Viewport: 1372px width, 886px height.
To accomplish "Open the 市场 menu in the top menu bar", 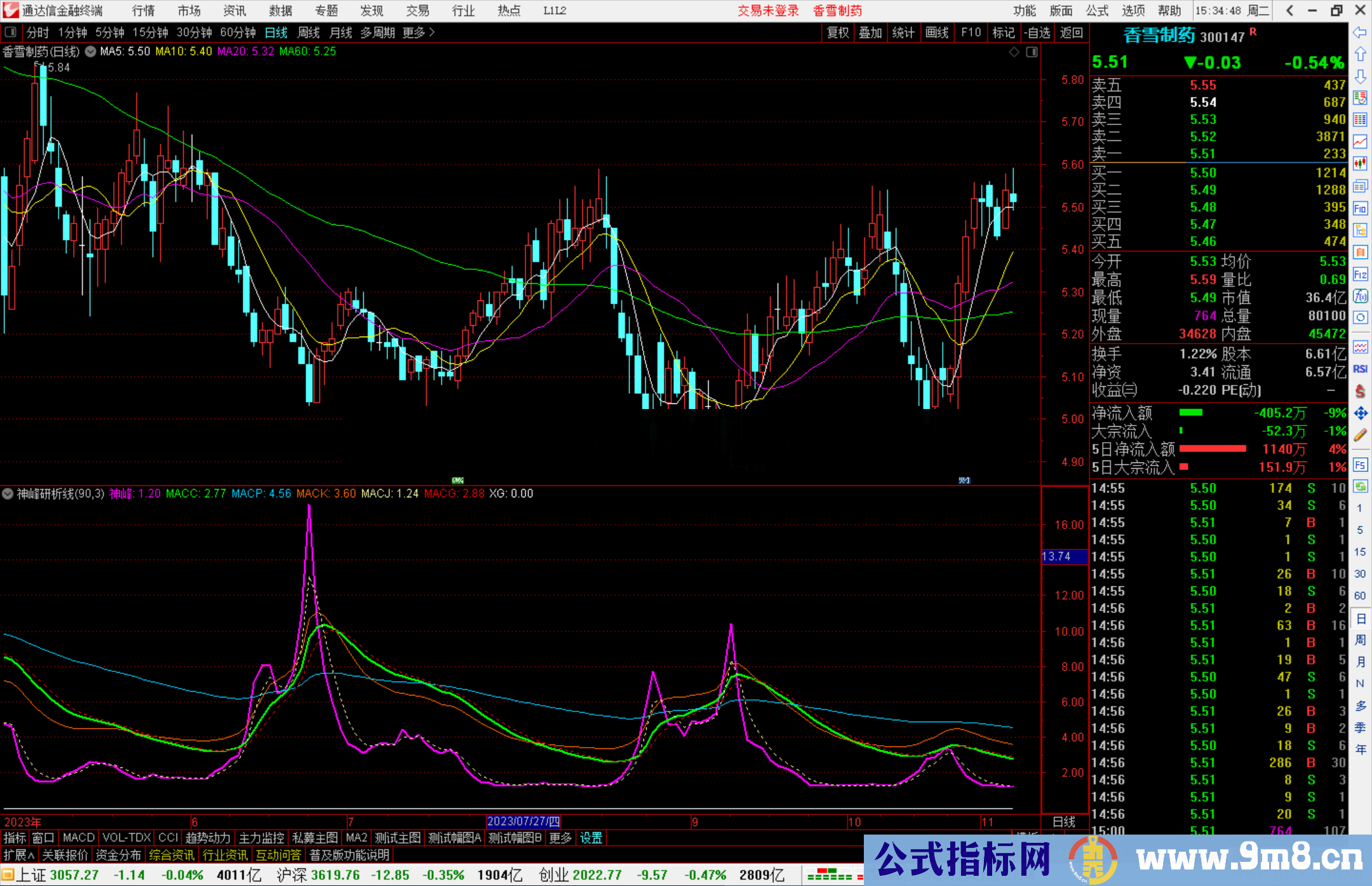I will click(x=189, y=10).
